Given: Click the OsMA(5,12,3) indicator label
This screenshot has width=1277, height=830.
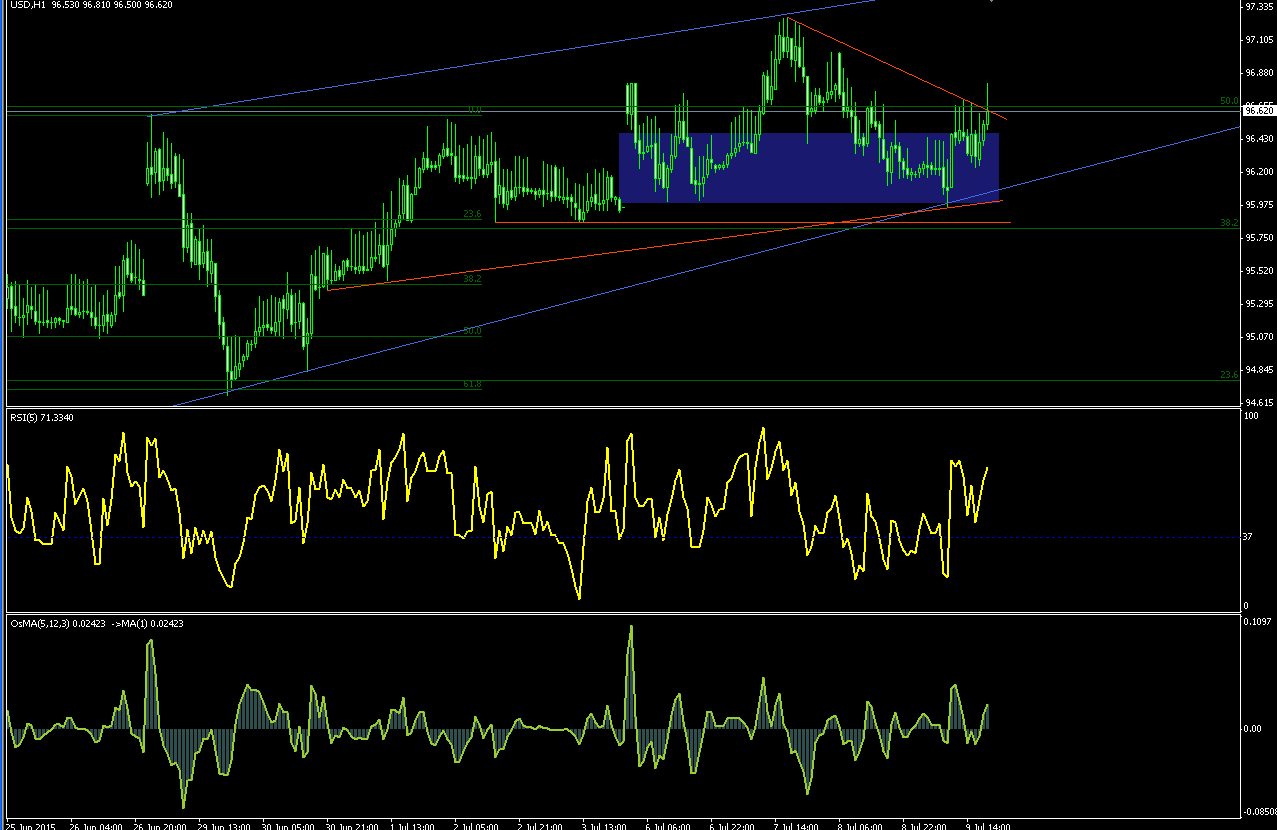Looking at the screenshot, I should click(x=39, y=623).
